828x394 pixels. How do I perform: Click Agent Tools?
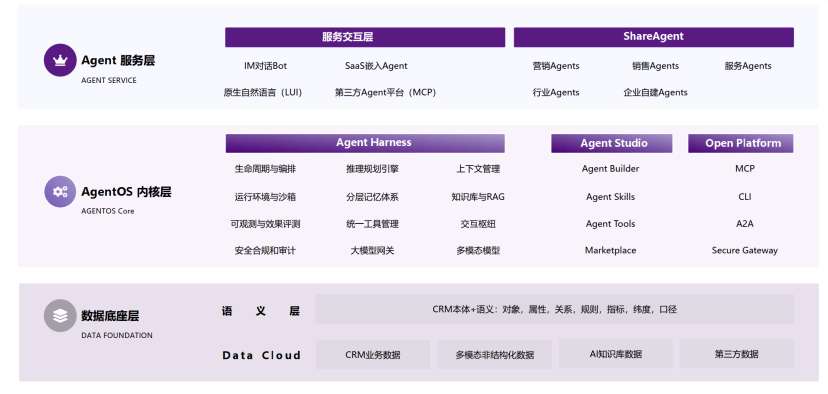pyautogui.click(x=610, y=224)
